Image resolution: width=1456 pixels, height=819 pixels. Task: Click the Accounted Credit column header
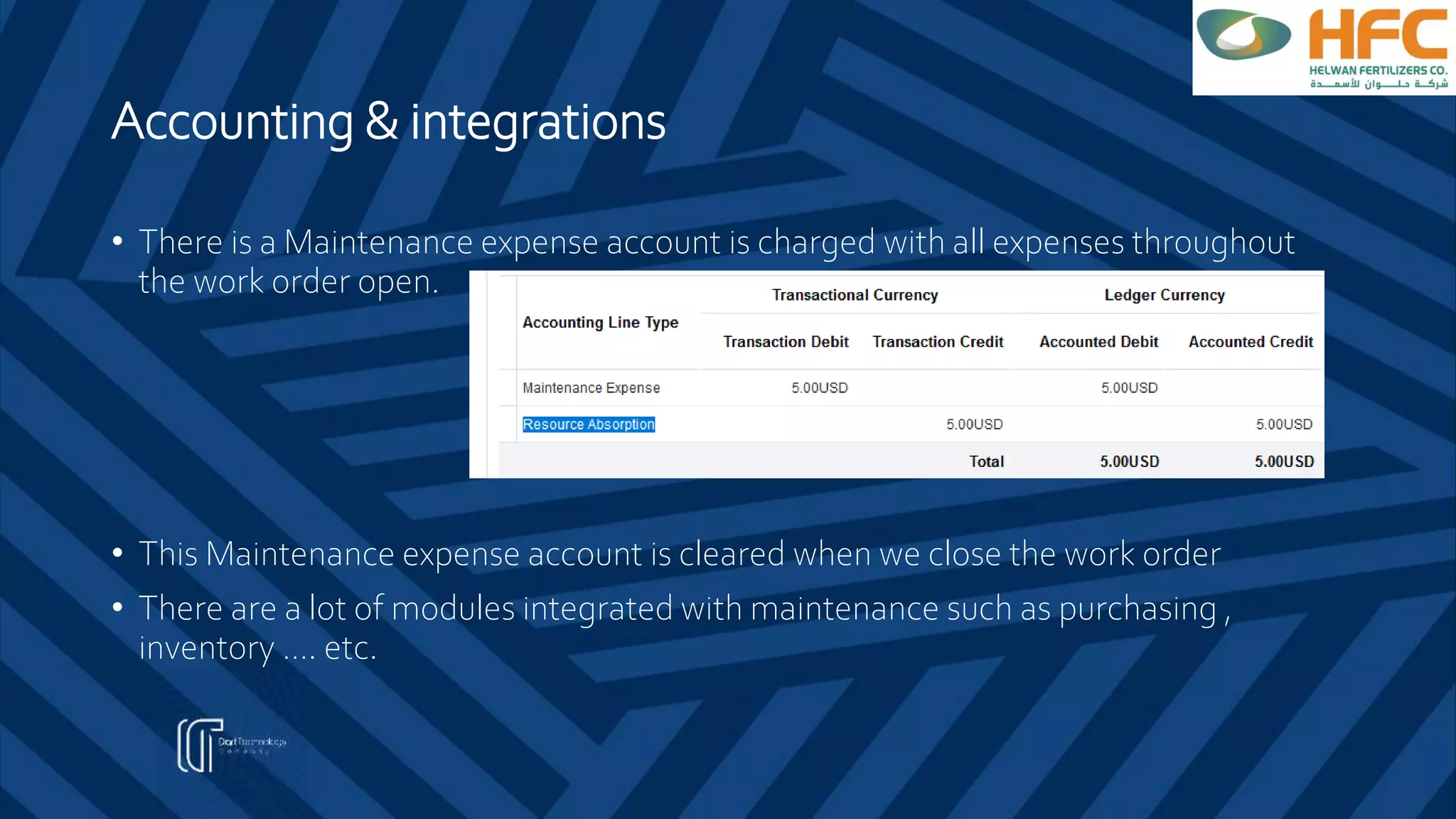(x=1250, y=342)
